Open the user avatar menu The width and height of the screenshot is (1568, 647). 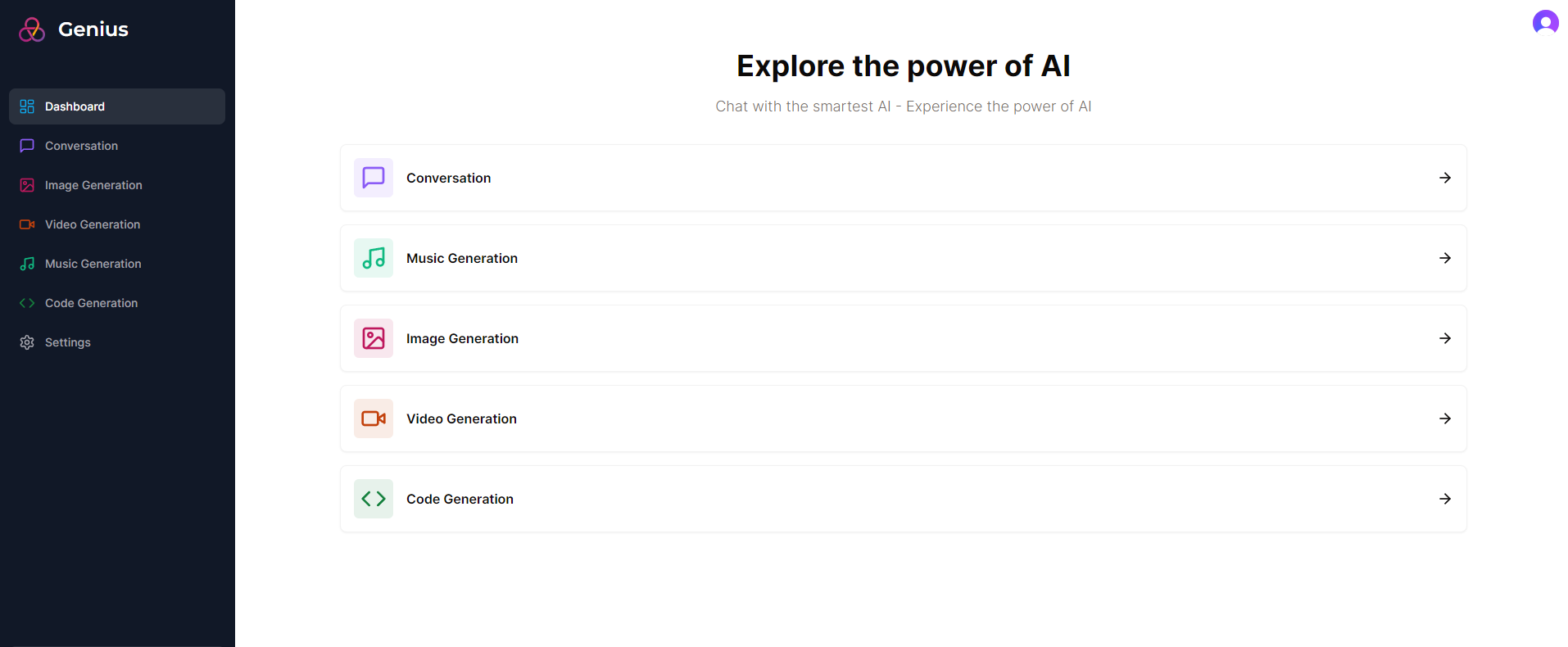1545,22
